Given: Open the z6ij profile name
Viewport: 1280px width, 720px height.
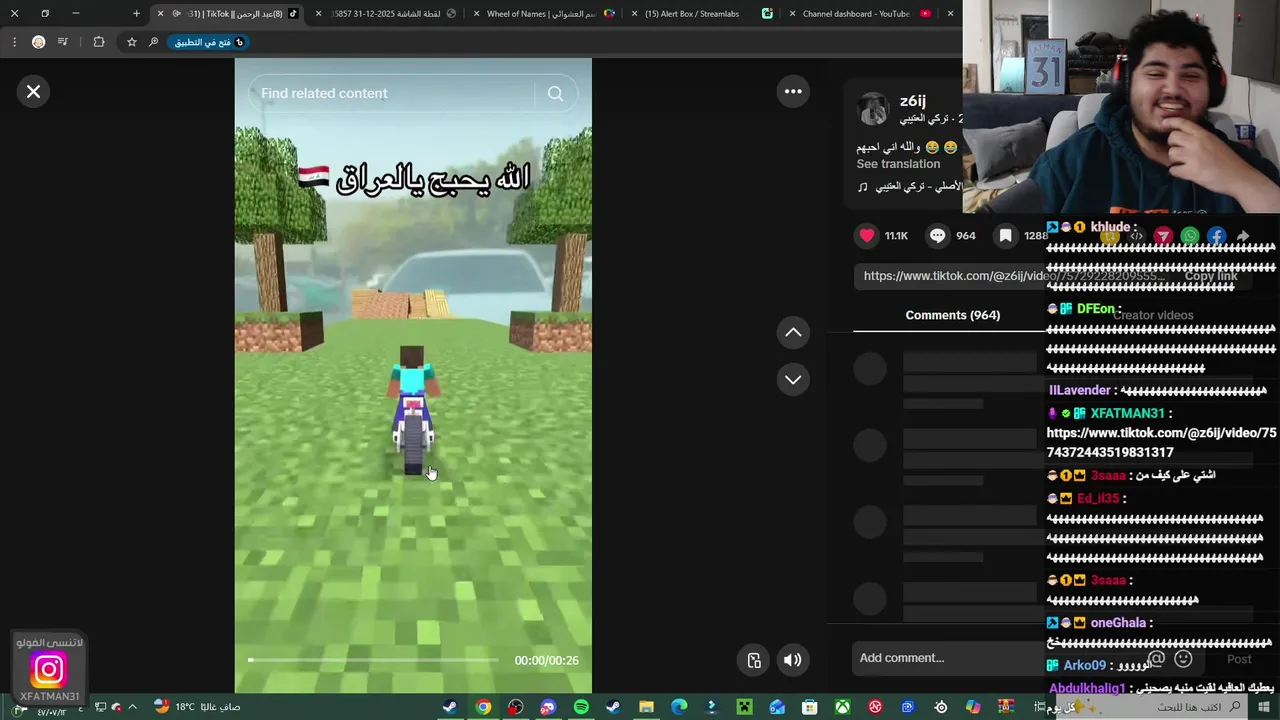Looking at the screenshot, I should [x=912, y=101].
